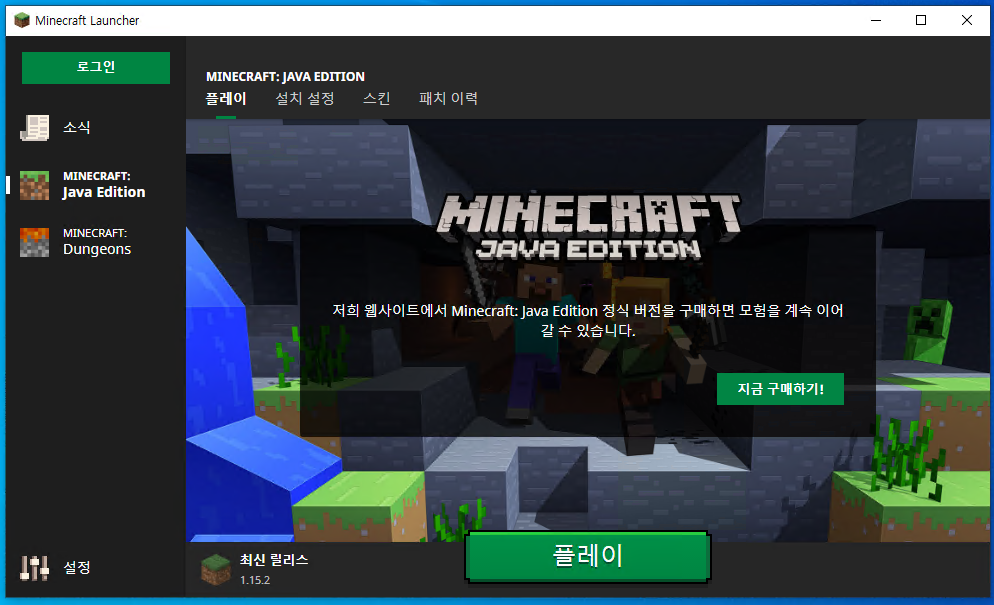Close the Minecraft Launcher window
Image resolution: width=994 pixels, height=605 pixels.
tap(967, 20)
